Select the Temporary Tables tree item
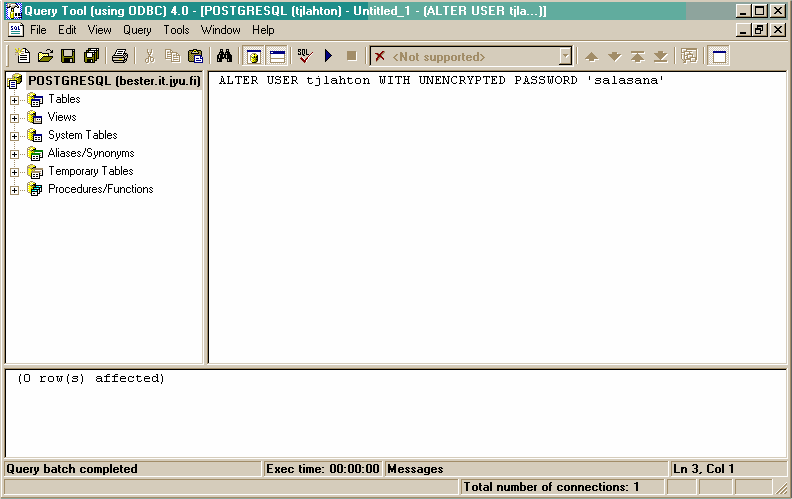The height and width of the screenshot is (499, 792). pyautogui.click(x=91, y=171)
